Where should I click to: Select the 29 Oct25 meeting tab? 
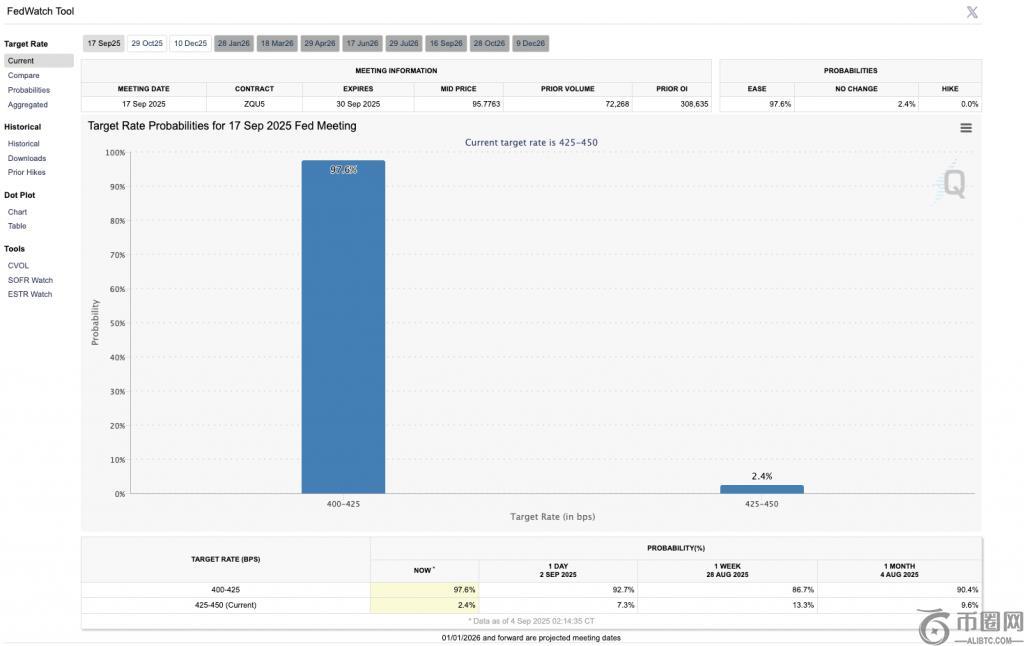(x=147, y=43)
